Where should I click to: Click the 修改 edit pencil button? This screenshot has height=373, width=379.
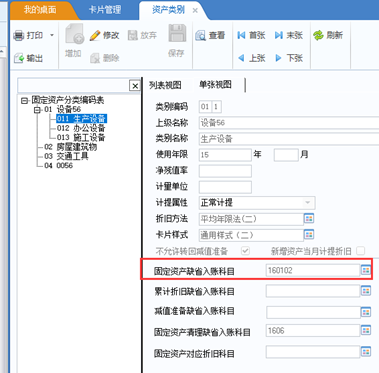pos(104,35)
